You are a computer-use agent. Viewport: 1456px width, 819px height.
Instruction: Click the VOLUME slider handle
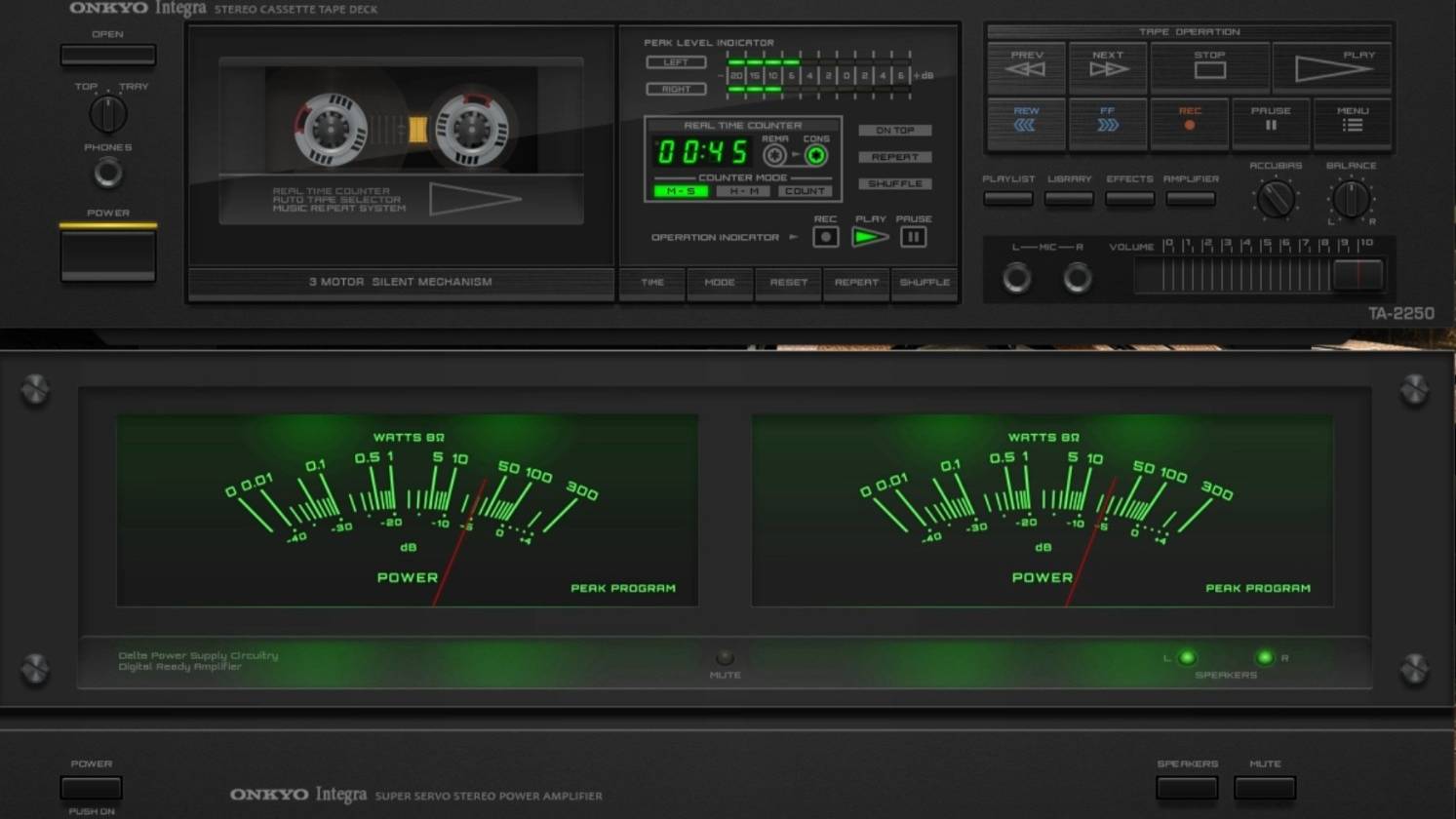coord(1358,275)
